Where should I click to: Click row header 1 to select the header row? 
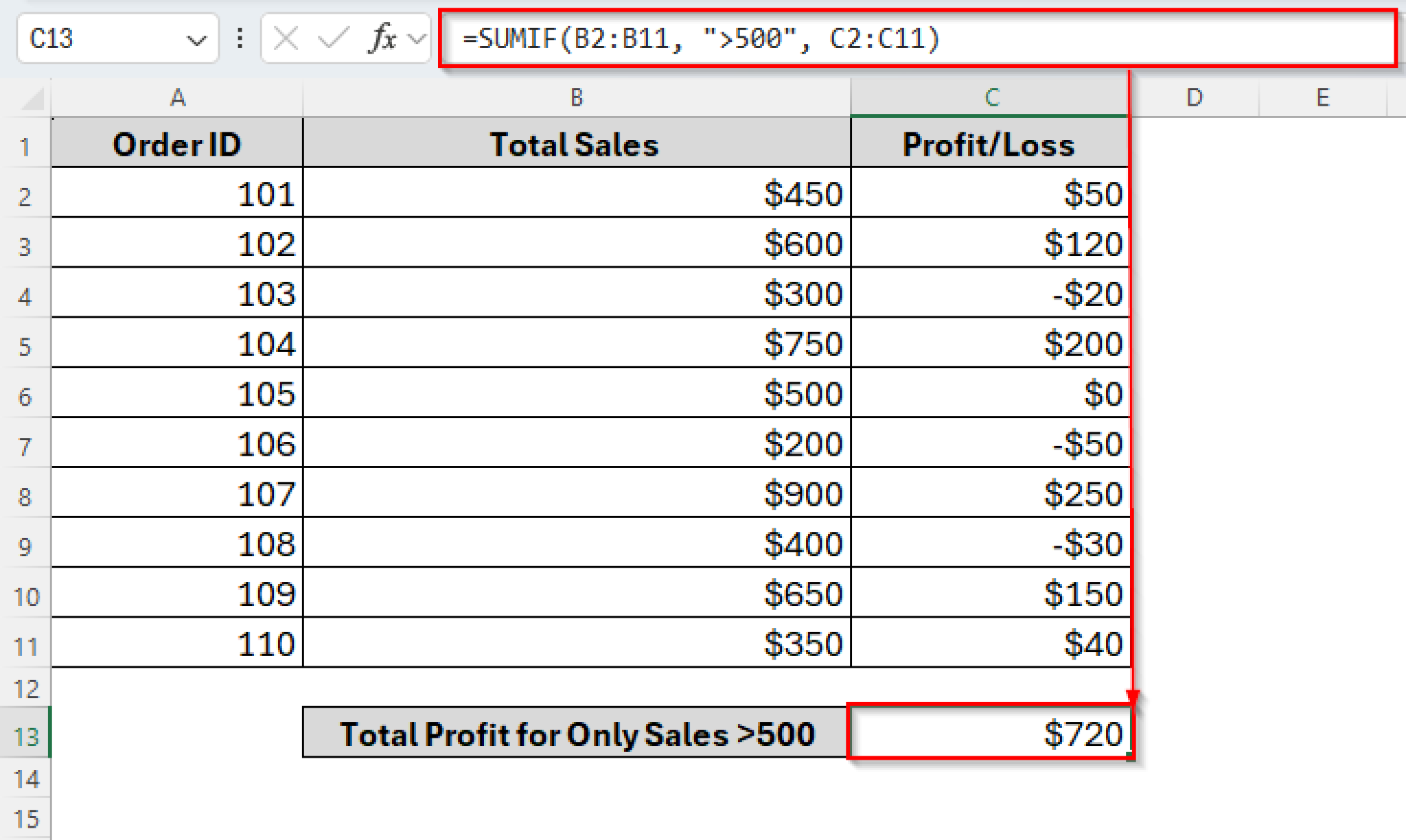27,144
